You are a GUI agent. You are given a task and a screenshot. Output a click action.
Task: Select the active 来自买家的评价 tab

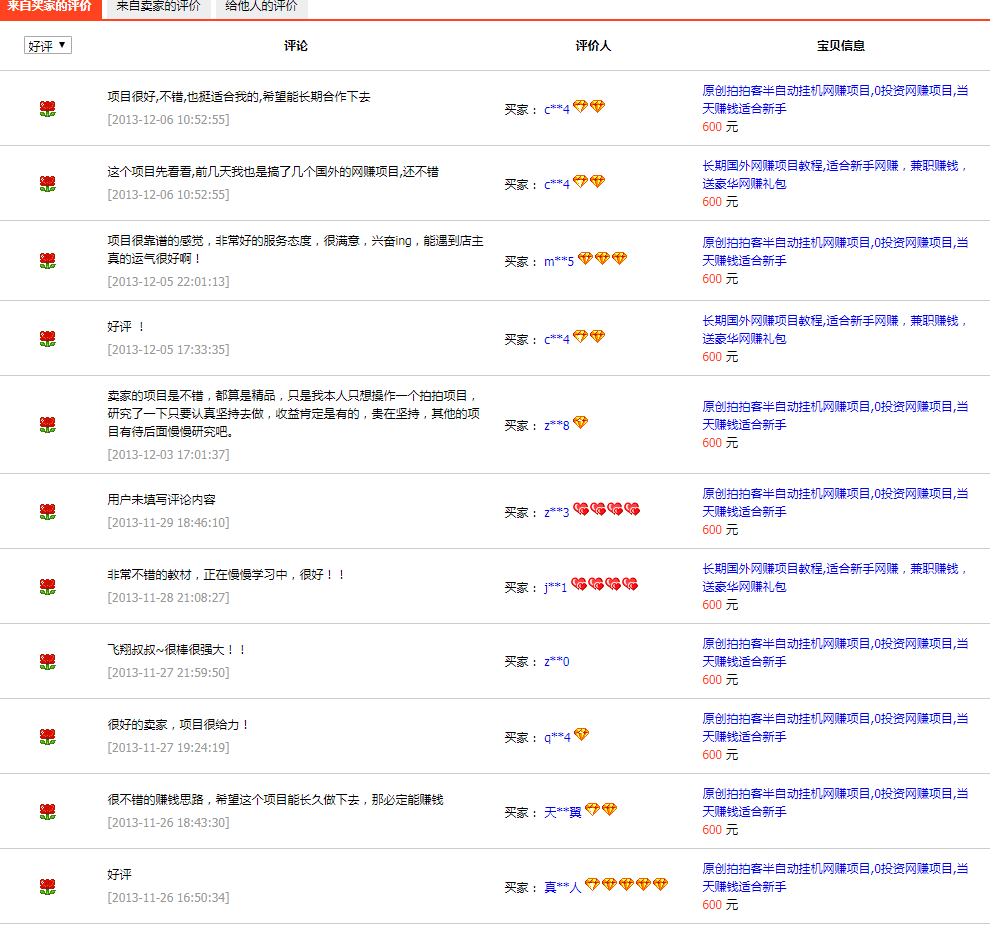(49, 6)
